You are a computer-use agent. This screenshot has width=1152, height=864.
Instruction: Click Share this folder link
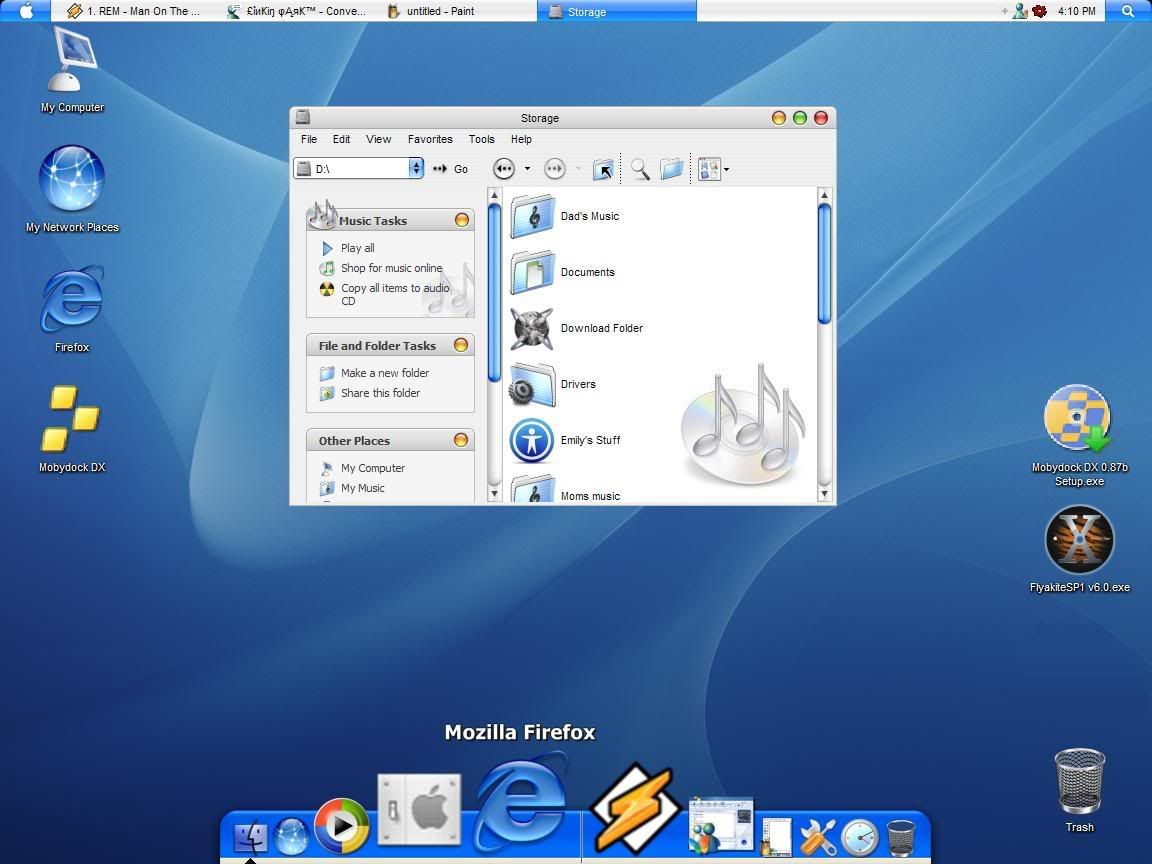point(381,393)
